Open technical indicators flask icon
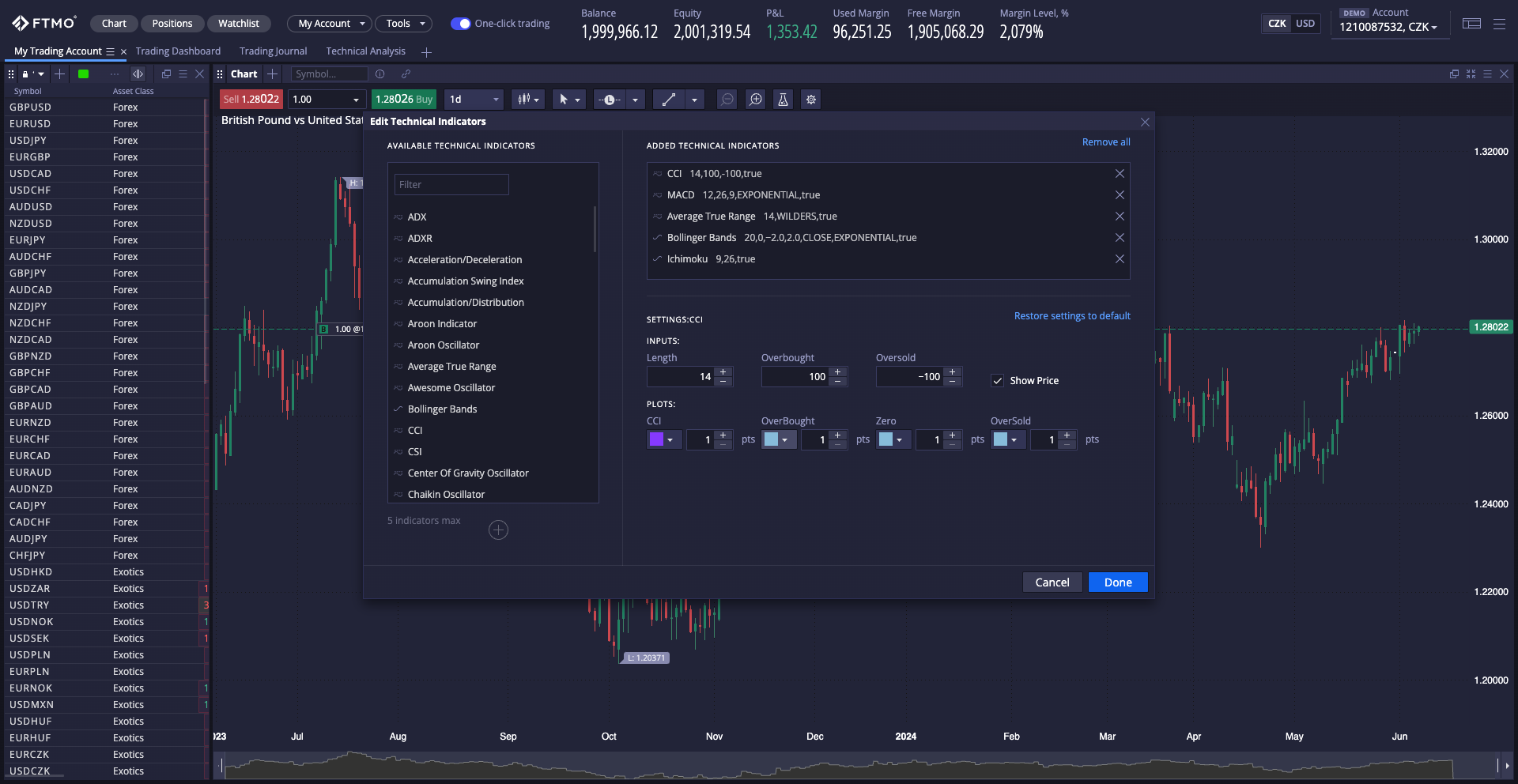Image resolution: width=1518 pixels, height=784 pixels. click(783, 100)
